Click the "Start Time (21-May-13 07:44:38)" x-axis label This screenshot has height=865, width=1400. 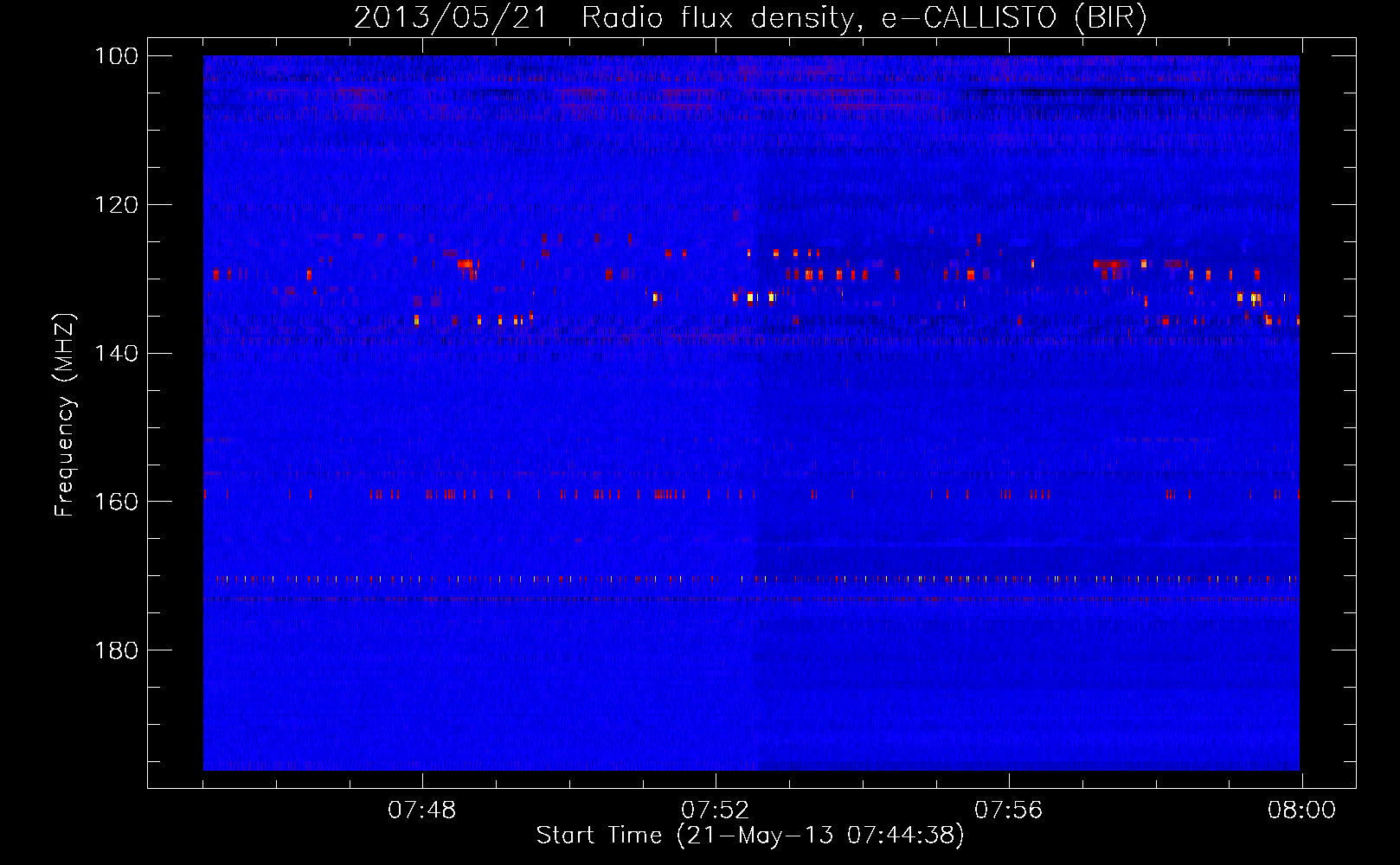click(750, 836)
